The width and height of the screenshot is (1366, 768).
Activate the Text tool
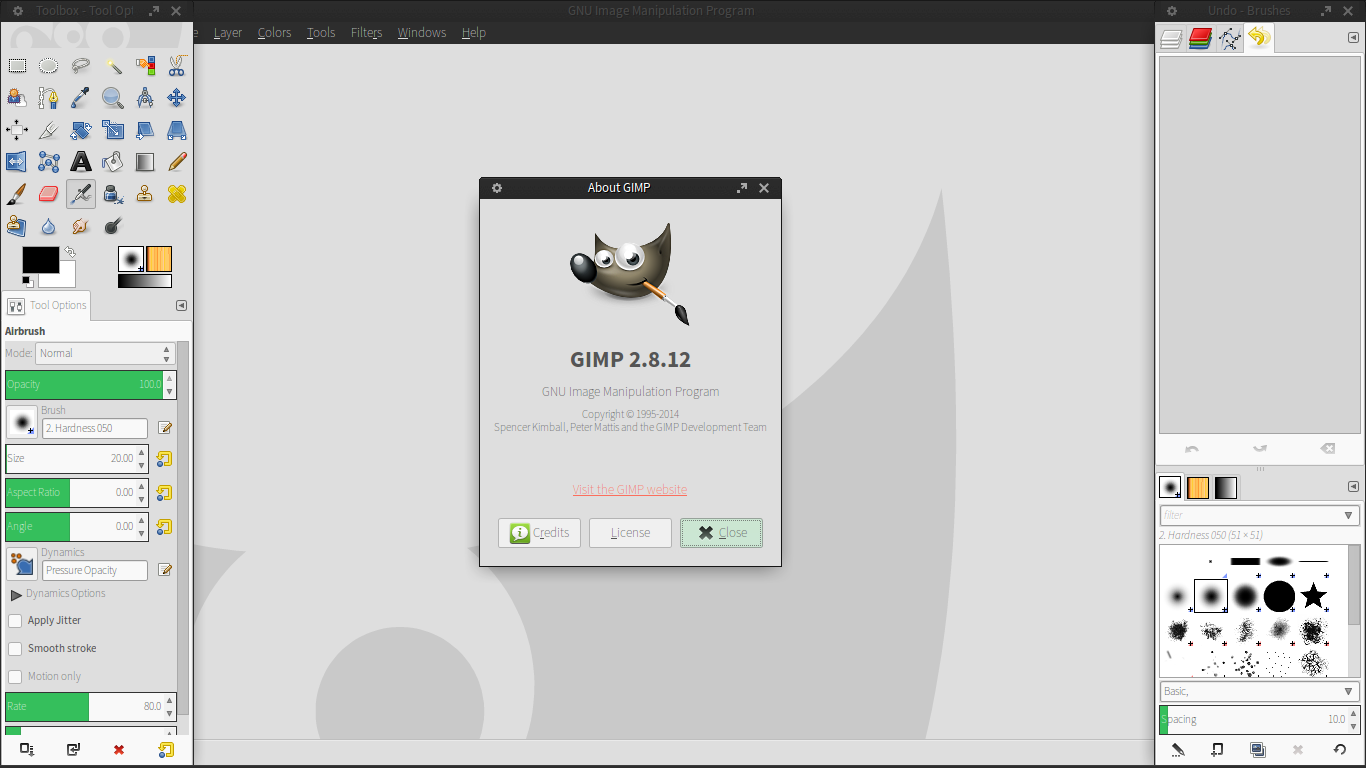click(81, 162)
